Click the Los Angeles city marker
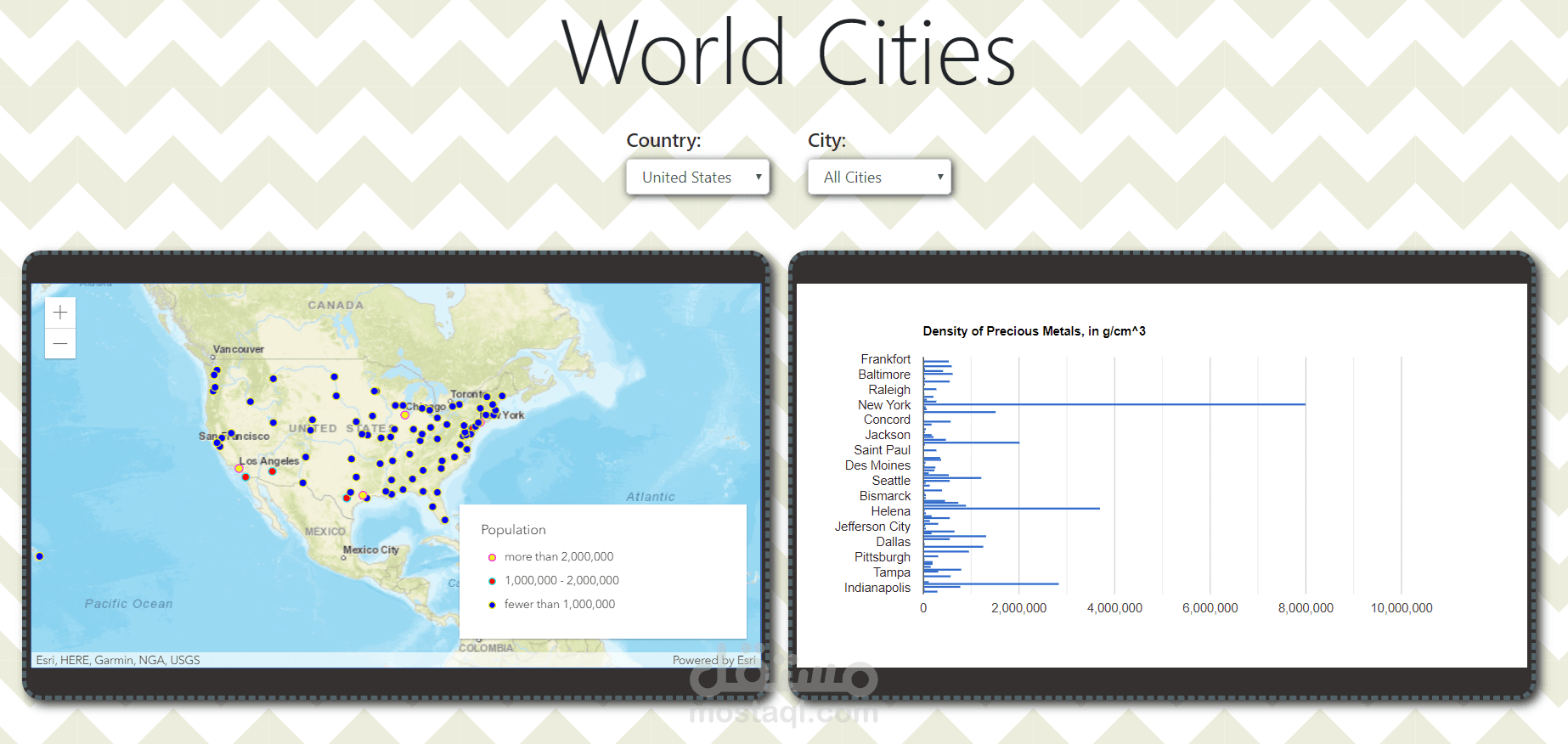The width and height of the screenshot is (1568, 744). click(239, 468)
